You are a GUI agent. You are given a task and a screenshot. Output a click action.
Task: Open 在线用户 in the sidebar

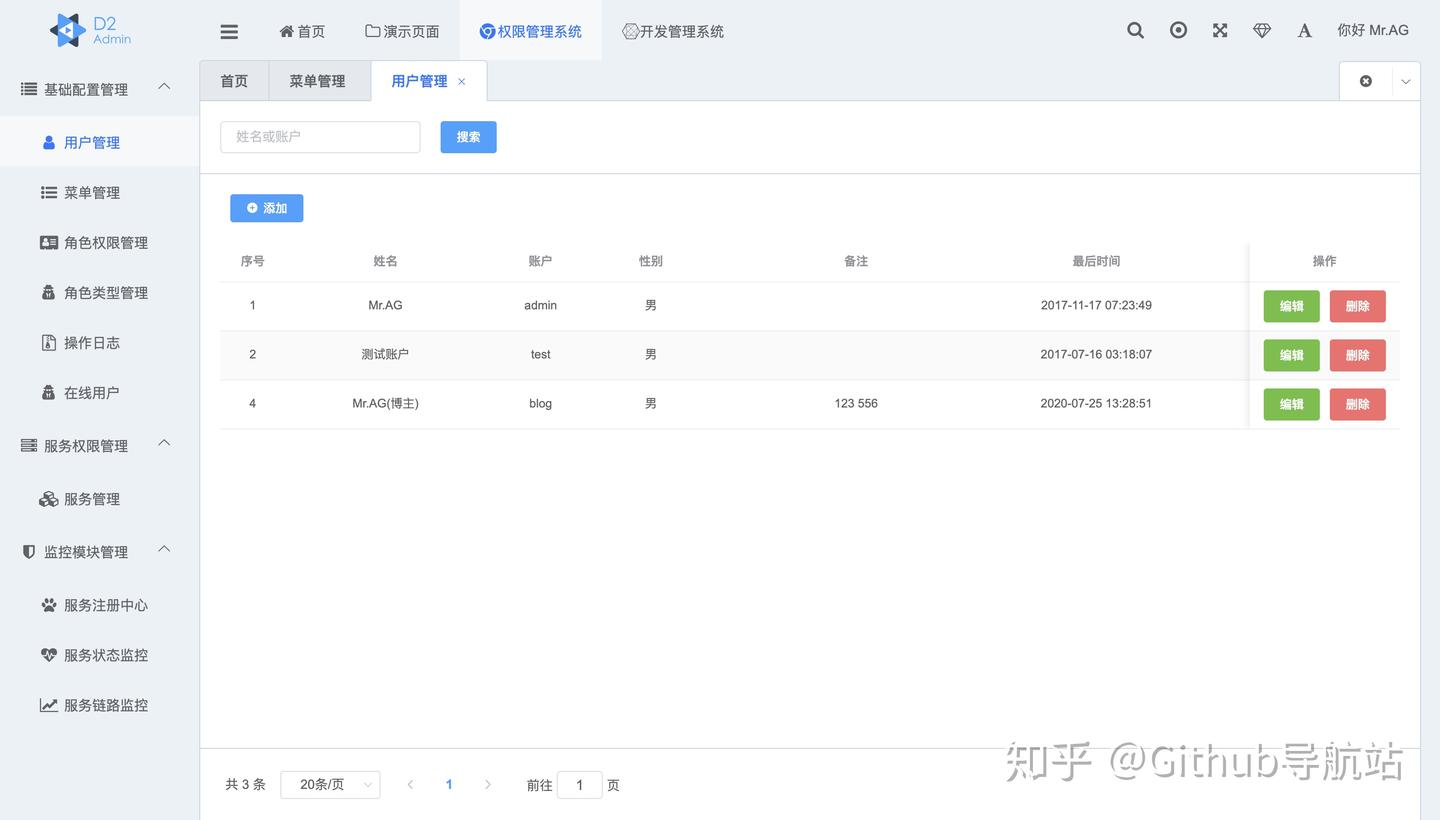(100, 392)
